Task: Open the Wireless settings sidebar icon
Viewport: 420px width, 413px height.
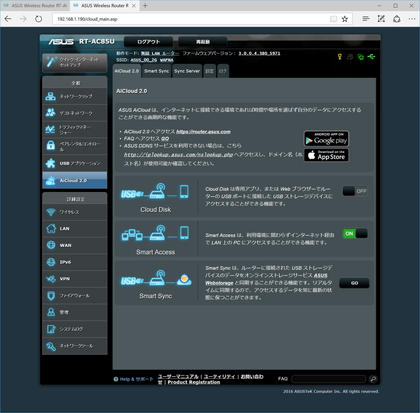Action: [51, 212]
